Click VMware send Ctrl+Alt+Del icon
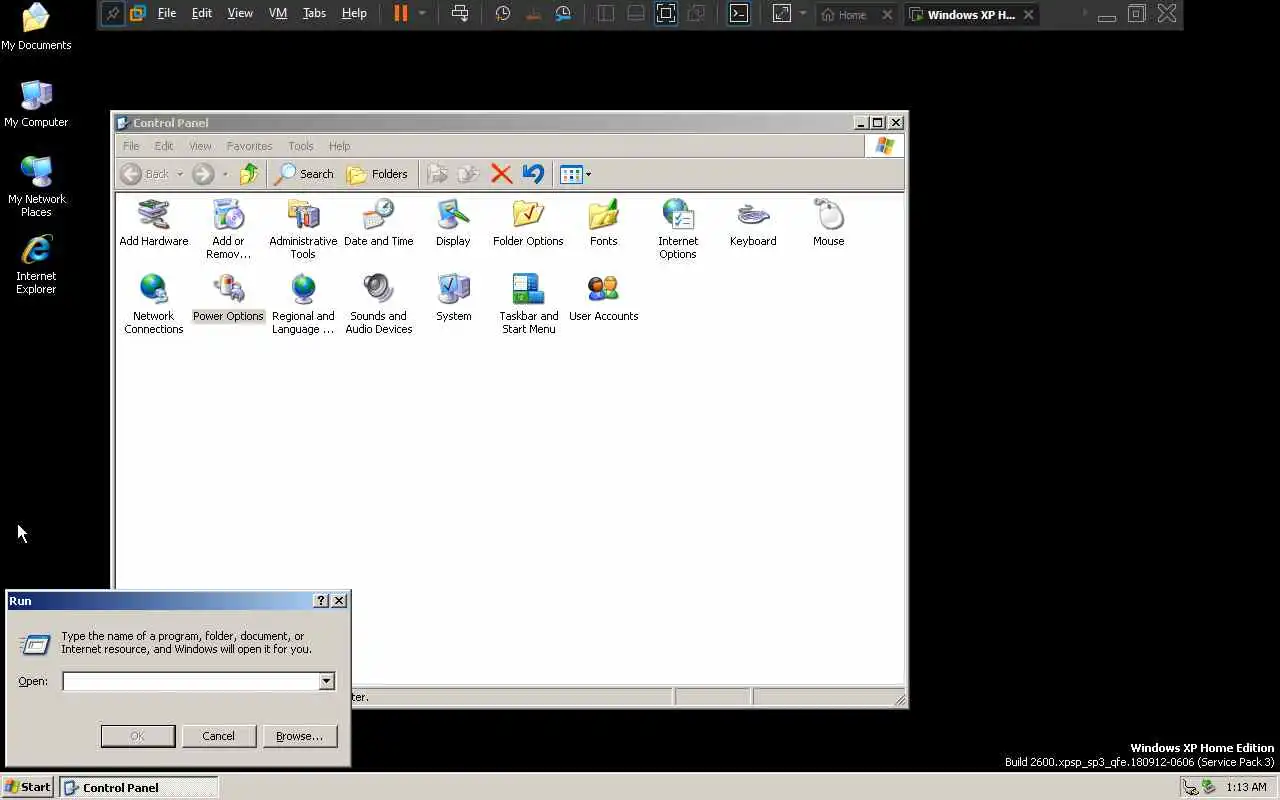1280x800 pixels. (x=460, y=13)
